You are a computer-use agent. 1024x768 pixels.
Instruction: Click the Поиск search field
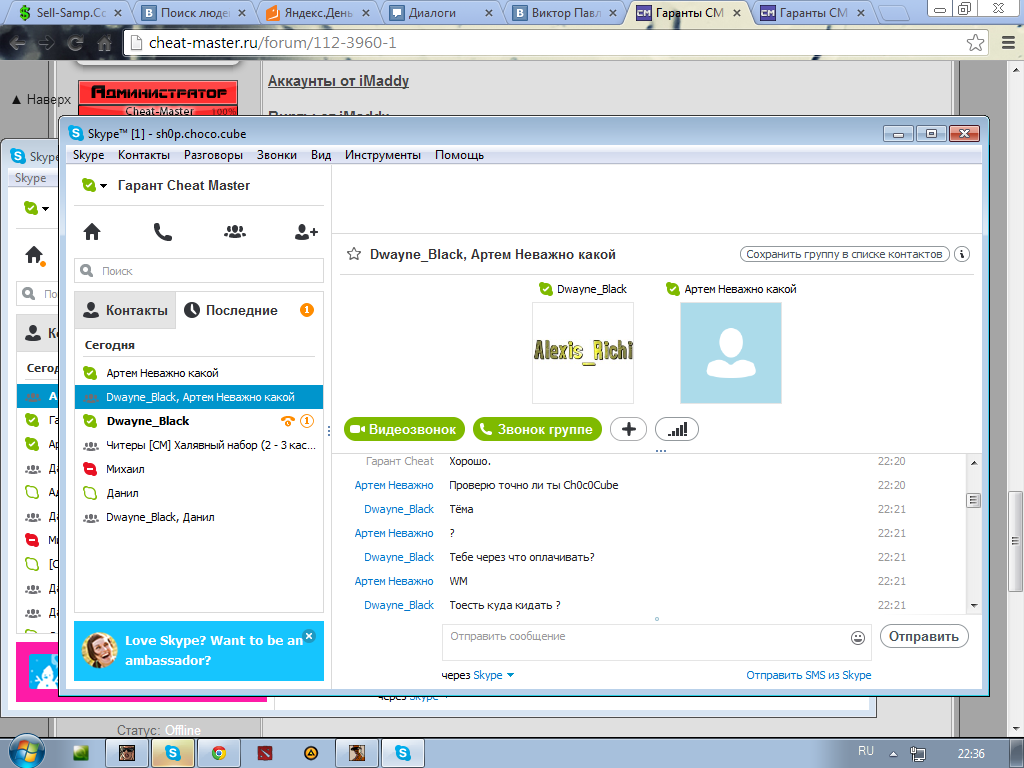[x=199, y=270]
